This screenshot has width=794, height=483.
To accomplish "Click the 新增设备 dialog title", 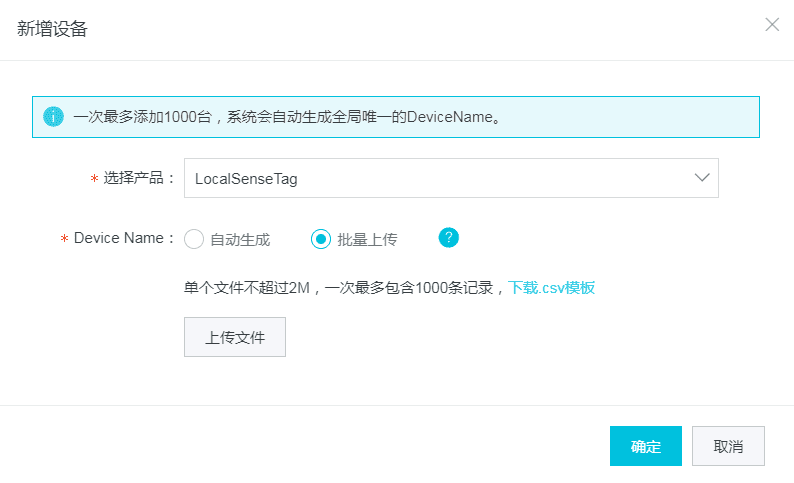I will pos(53,29).
